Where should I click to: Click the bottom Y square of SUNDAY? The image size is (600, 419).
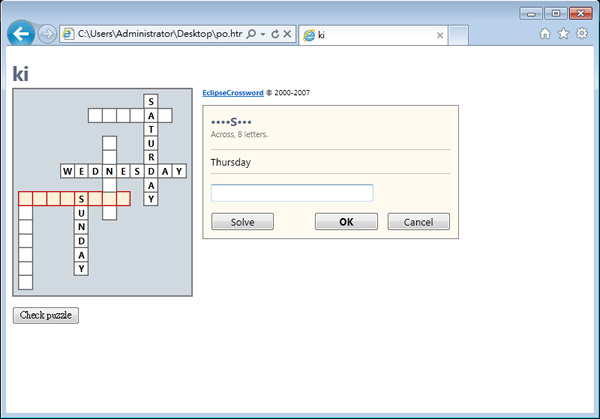(x=81, y=269)
